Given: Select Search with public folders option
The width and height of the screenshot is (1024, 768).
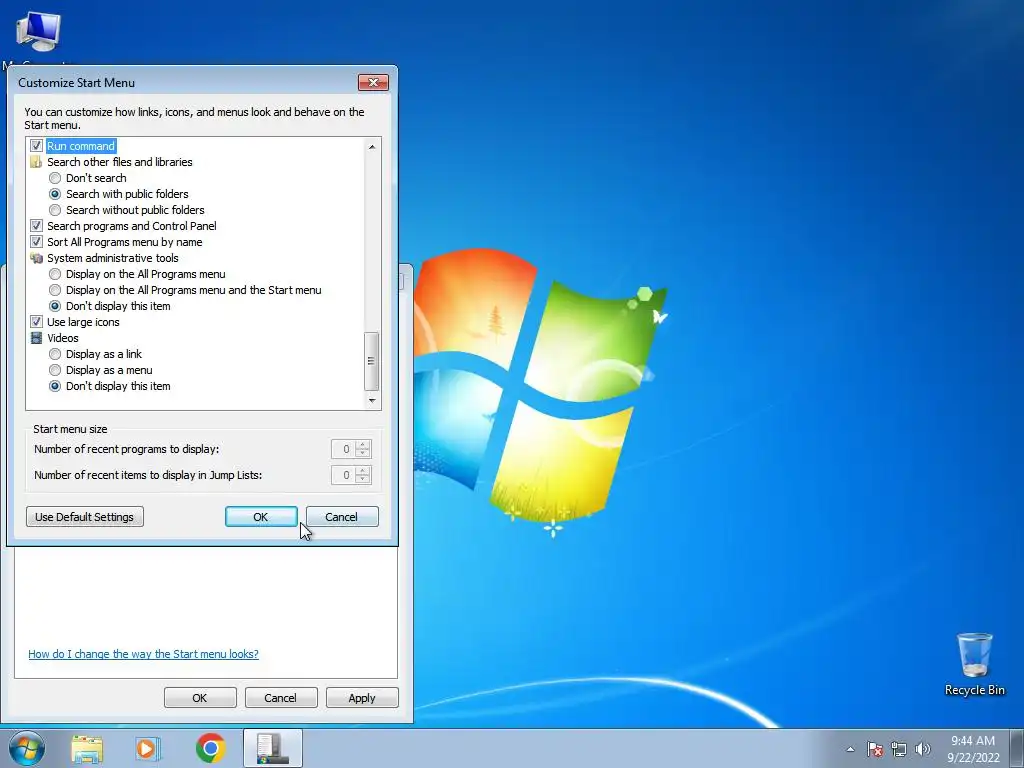Looking at the screenshot, I should pyautogui.click(x=55, y=194).
